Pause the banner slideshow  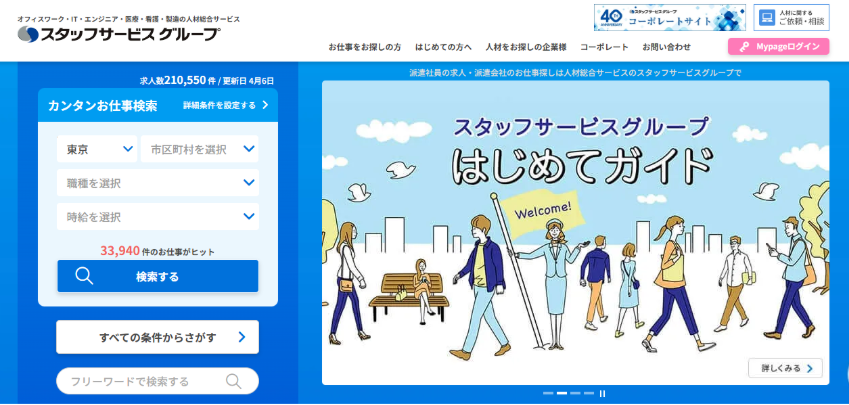pyautogui.click(x=603, y=393)
